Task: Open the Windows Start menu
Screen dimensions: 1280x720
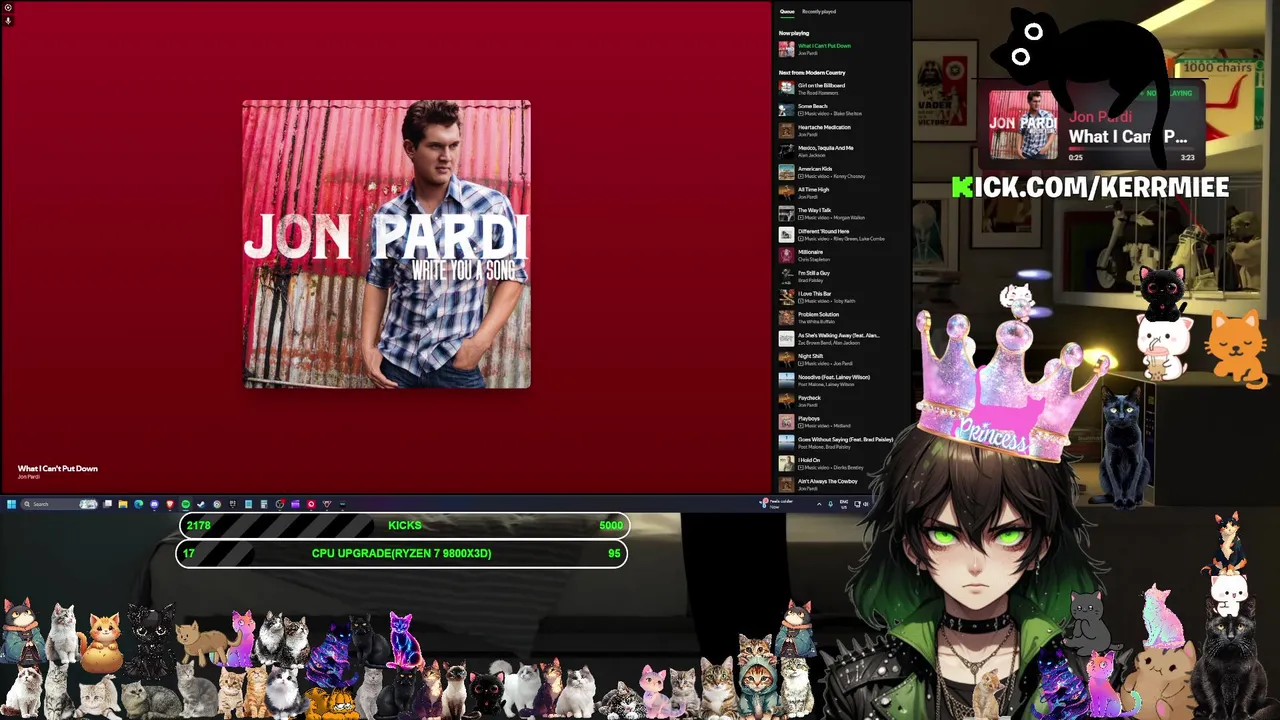Action: [11, 504]
